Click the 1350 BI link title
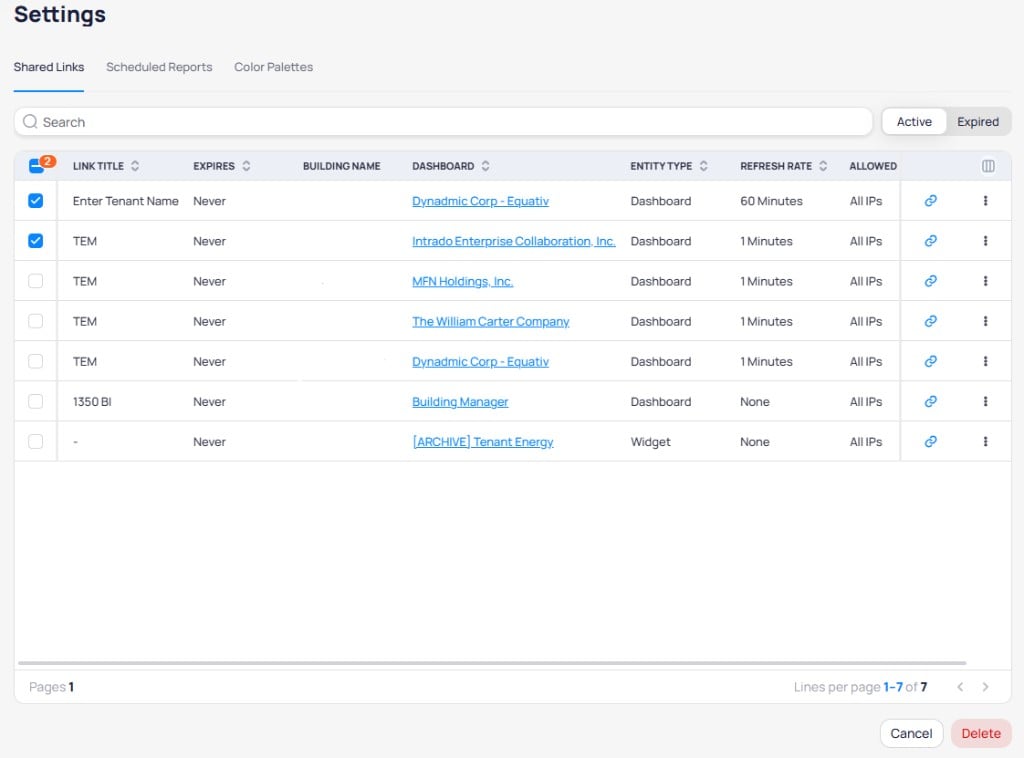Screen dimensions: 1024x758 pyautogui.click(x=92, y=402)
